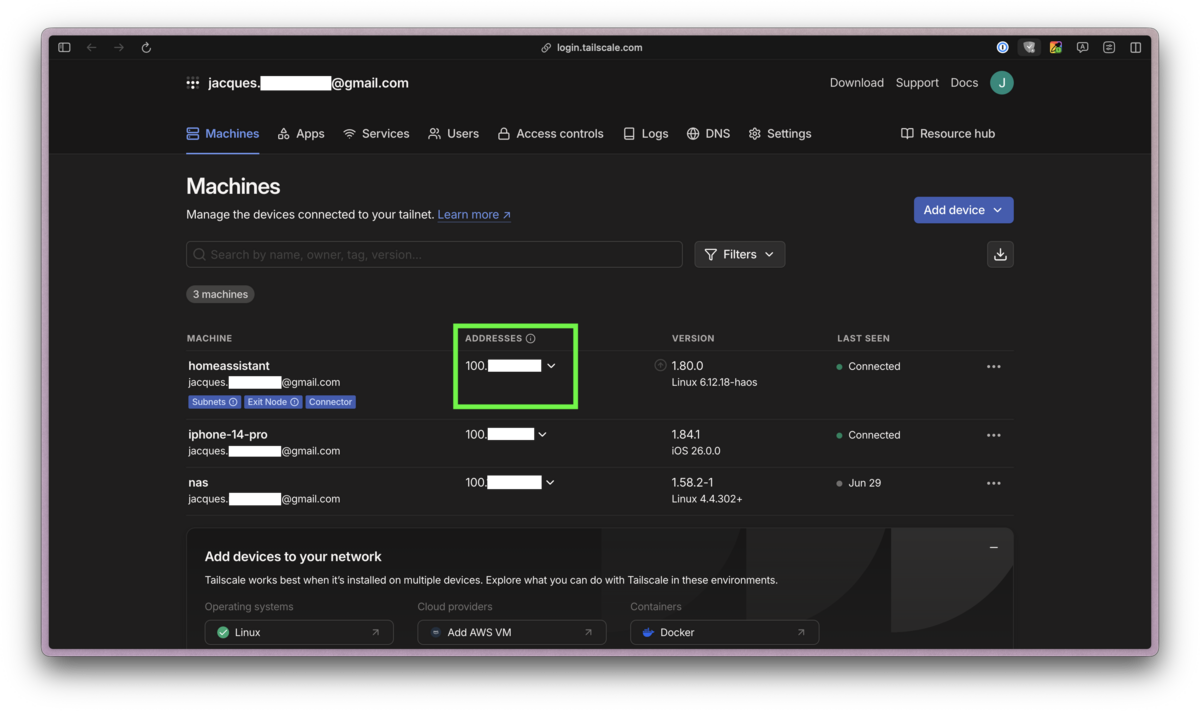Expand the iphone-14-pro address chevron

point(543,435)
